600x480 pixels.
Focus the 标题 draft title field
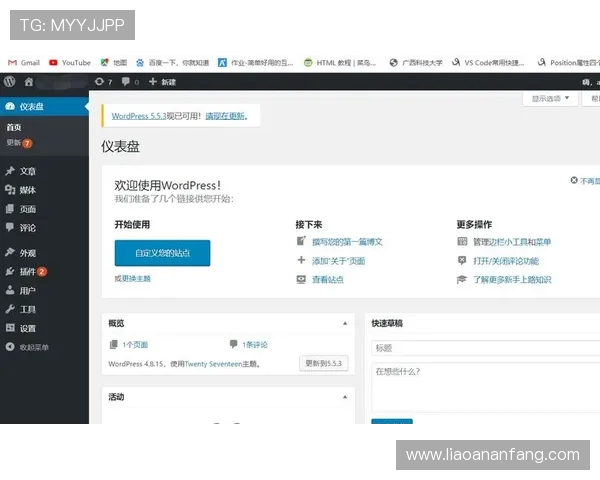[486, 348]
